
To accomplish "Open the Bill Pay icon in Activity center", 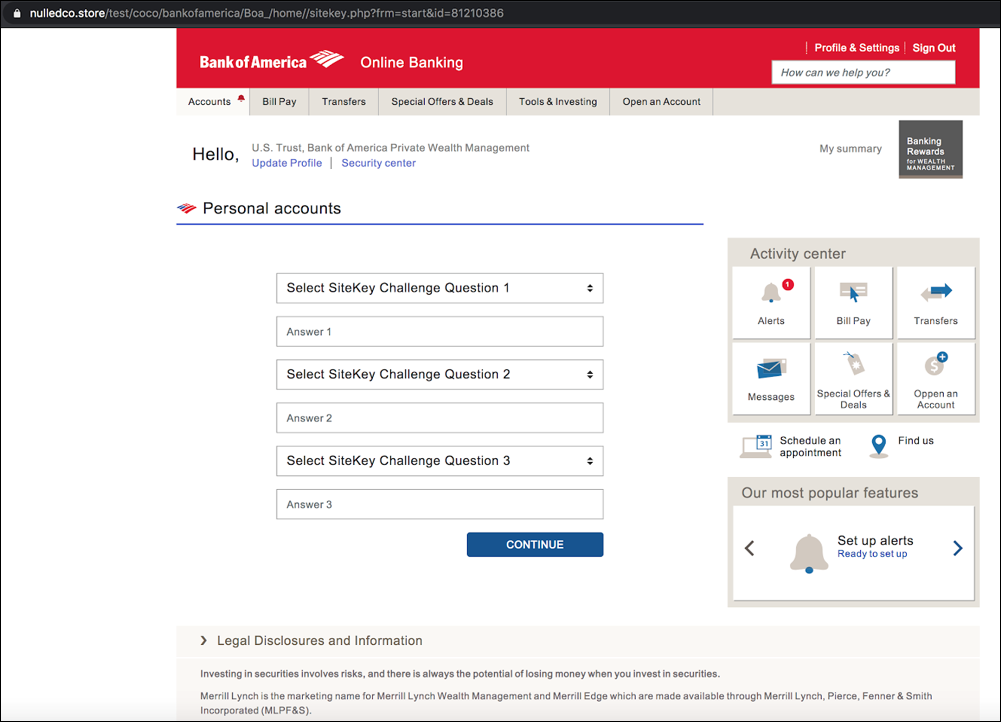I will pos(854,292).
